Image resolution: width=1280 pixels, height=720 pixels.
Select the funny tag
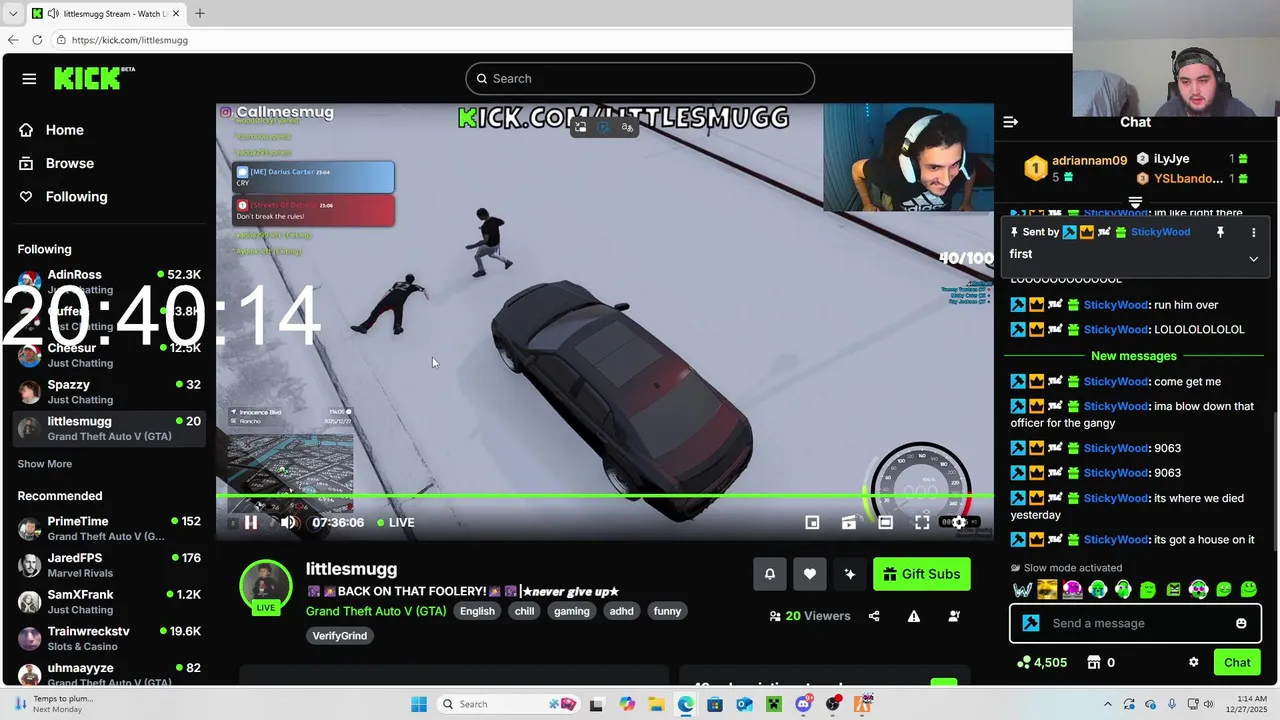pyautogui.click(x=667, y=611)
